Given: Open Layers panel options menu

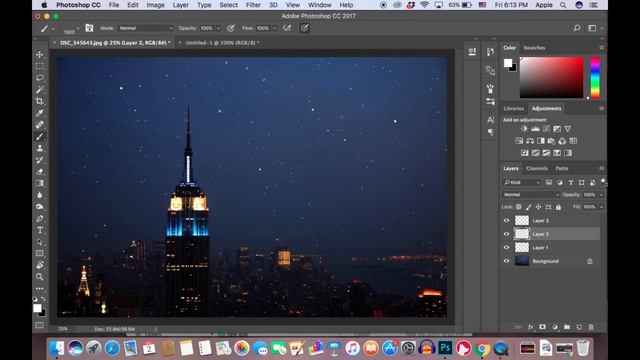Looking at the screenshot, I should point(601,168).
